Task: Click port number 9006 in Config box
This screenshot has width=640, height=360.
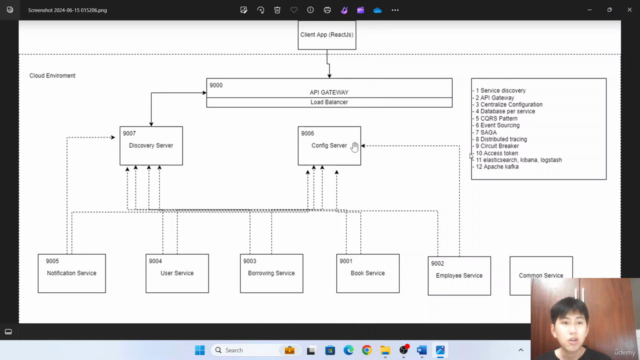Action: coord(307,133)
